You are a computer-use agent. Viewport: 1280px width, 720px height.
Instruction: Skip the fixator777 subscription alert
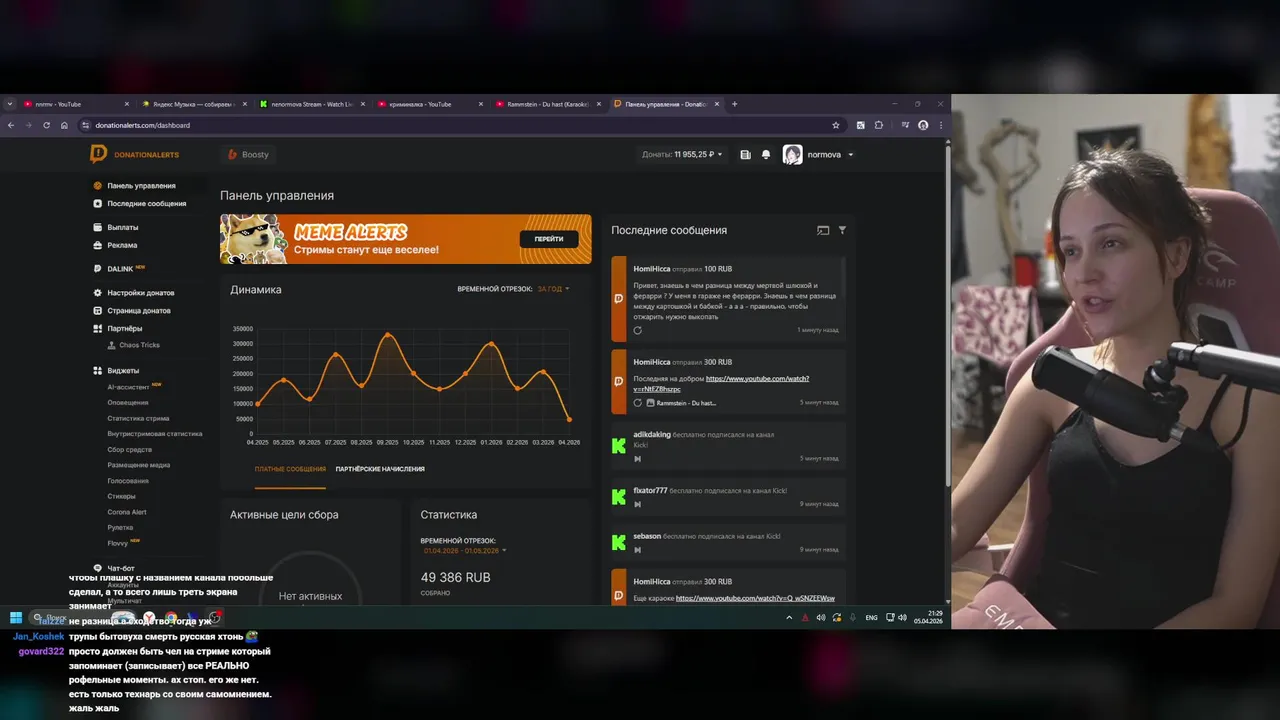pyautogui.click(x=638, y=504)
